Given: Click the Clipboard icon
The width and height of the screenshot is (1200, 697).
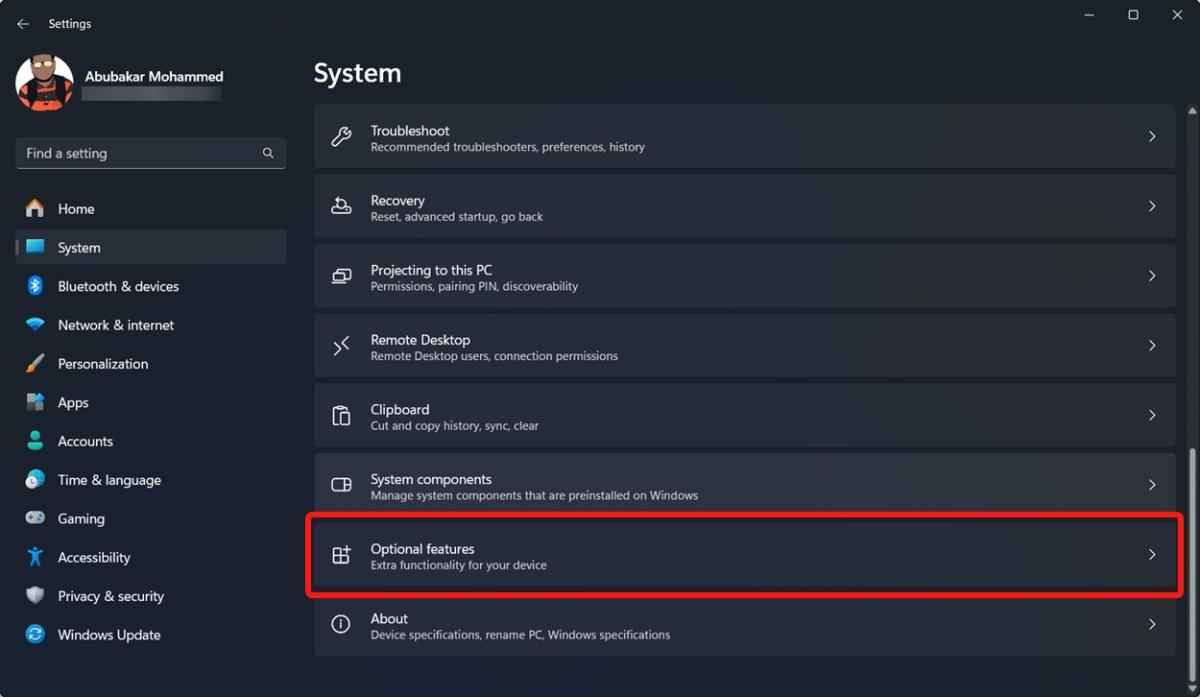Looking at the screenshot, I should point(343,416).
